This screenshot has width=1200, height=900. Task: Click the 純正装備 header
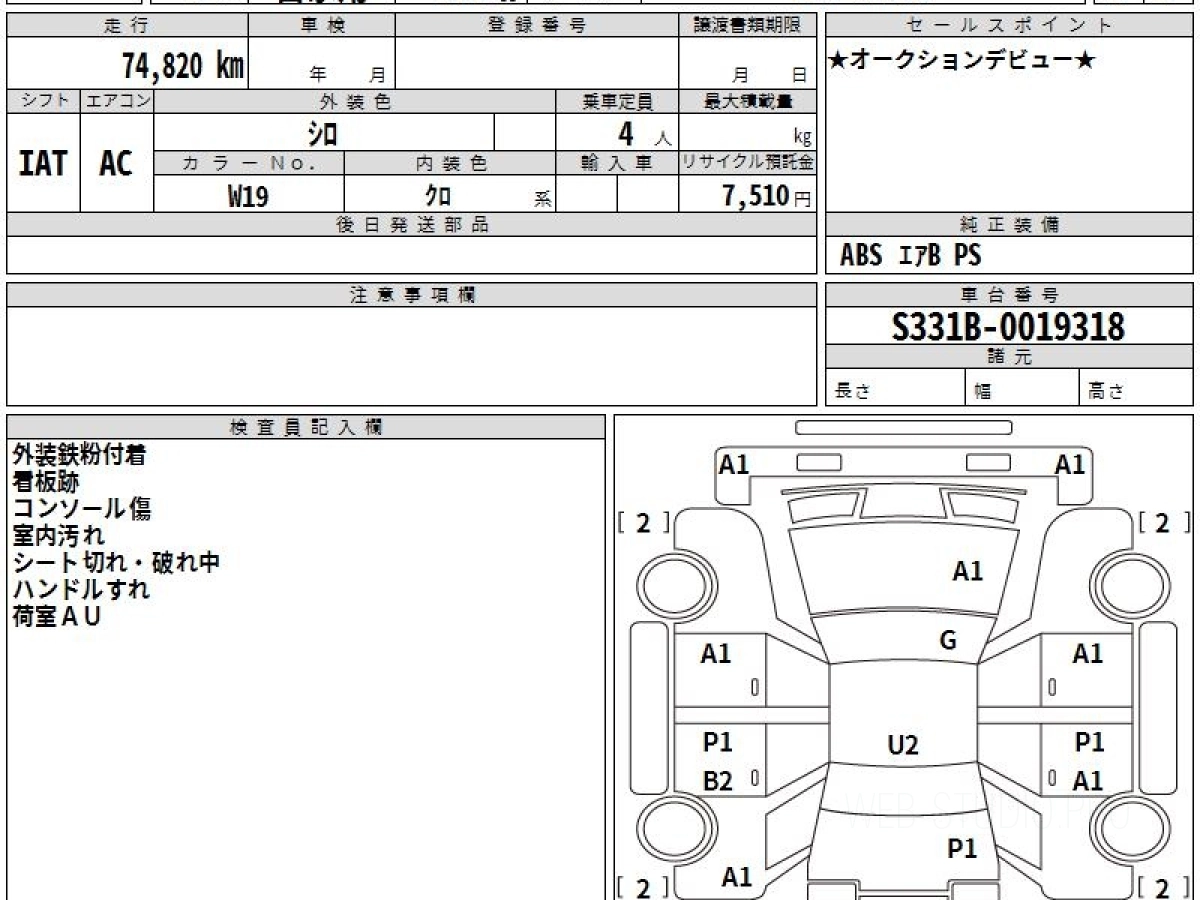[x=1010, y=225]
